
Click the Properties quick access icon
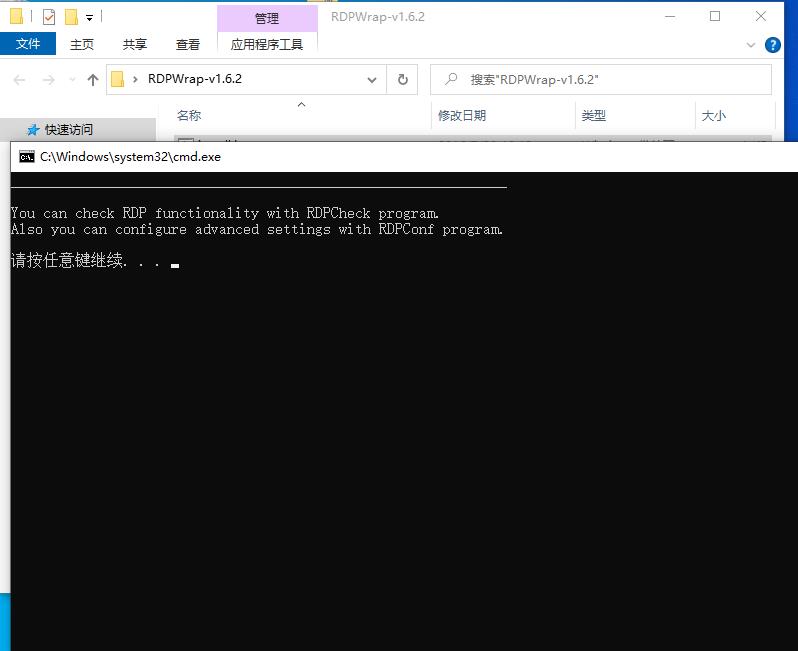click(49, 17)
